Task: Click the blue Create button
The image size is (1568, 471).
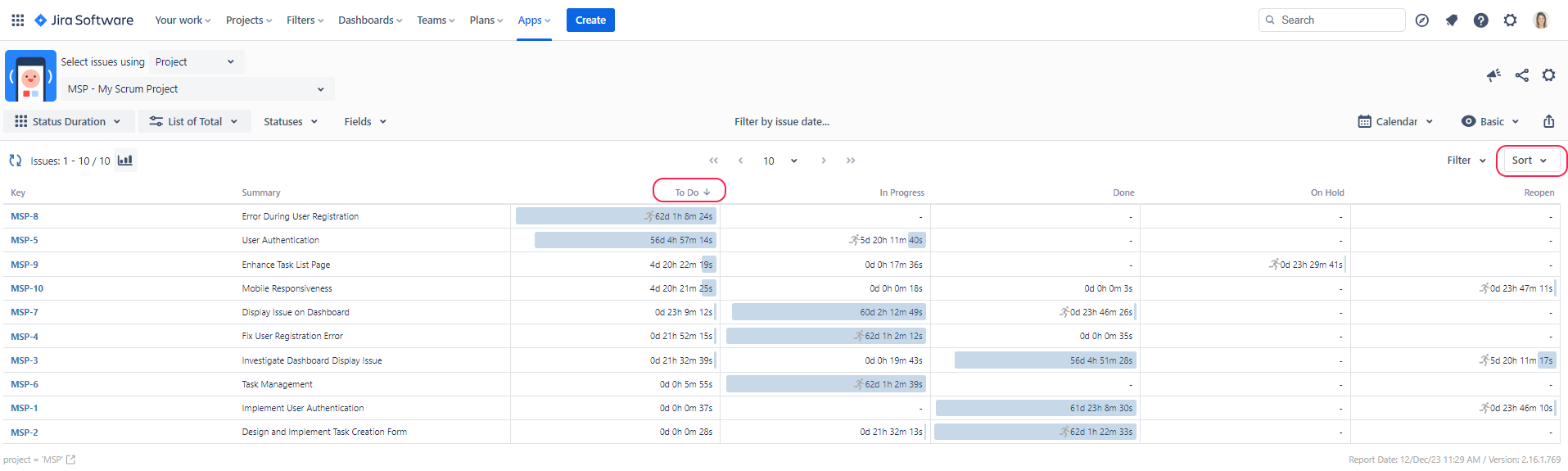Action: click(x=590, y=20)
